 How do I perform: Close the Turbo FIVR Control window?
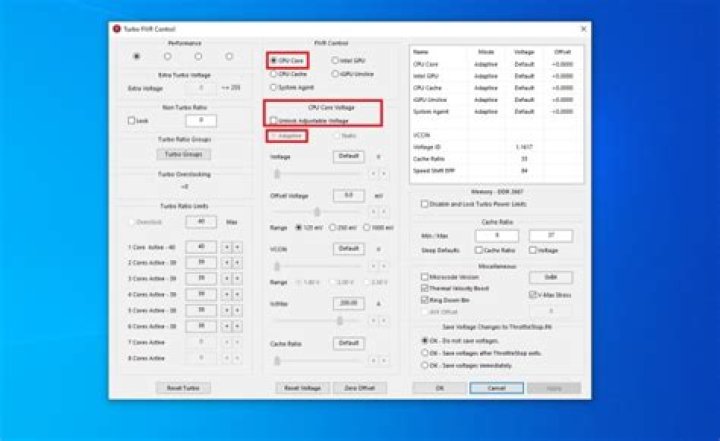pyautogui.click(x=583, y=28)
